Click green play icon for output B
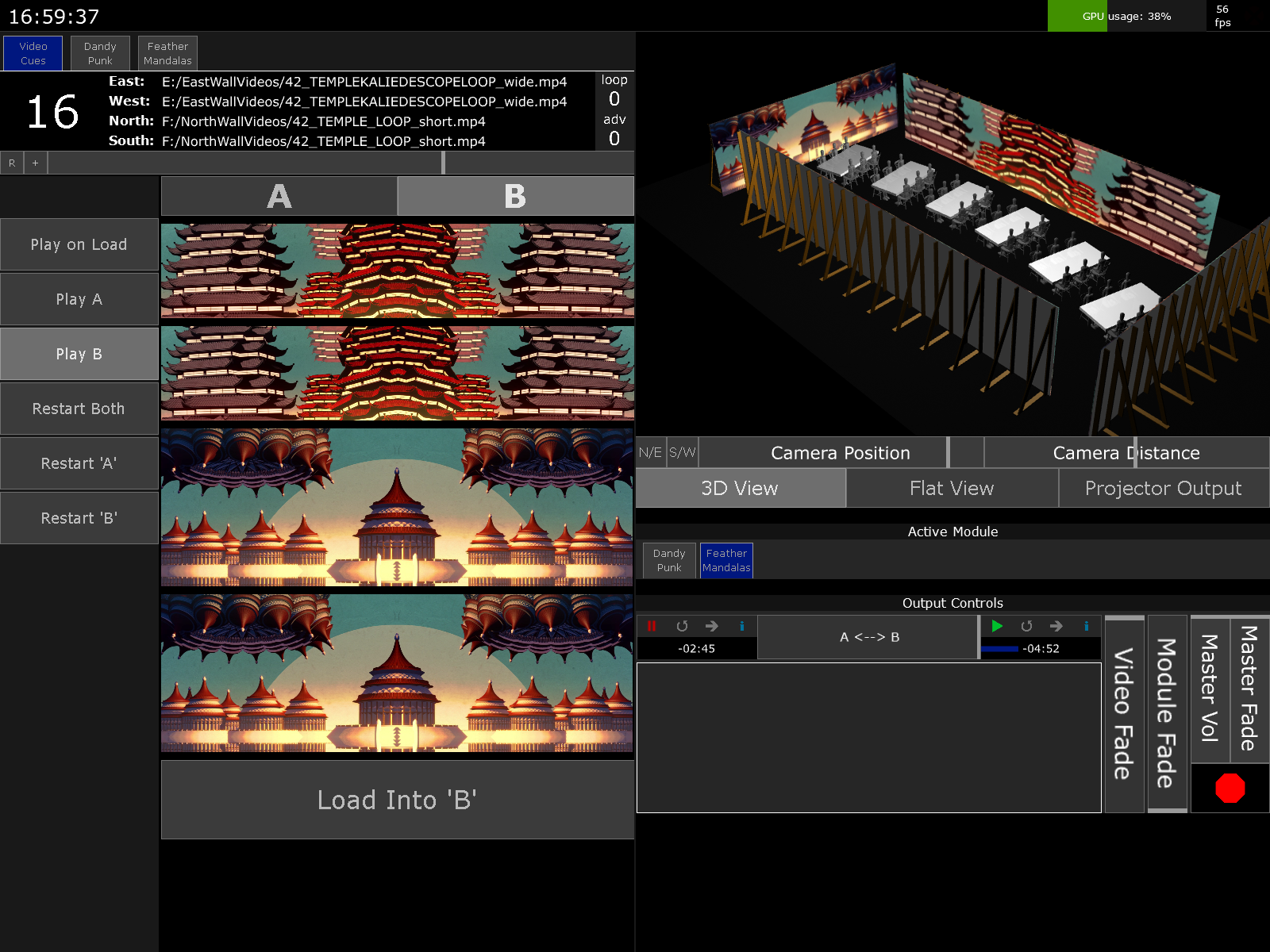The width and height of the screenshot is (1270, 952). coord(997,626)
